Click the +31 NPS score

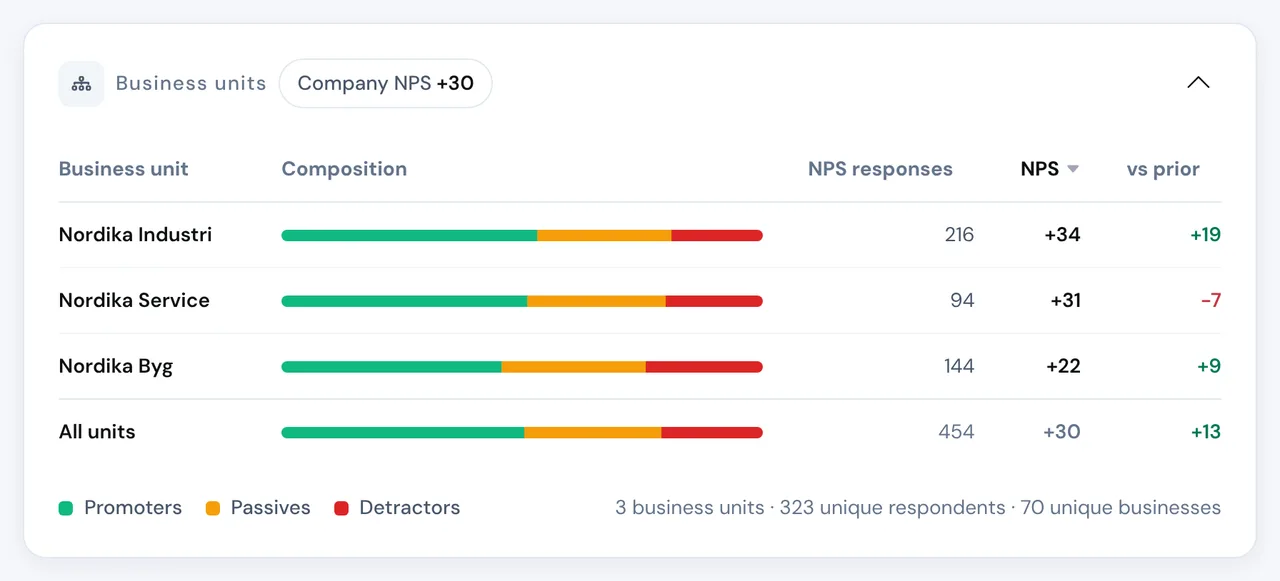click(1065, 301)
